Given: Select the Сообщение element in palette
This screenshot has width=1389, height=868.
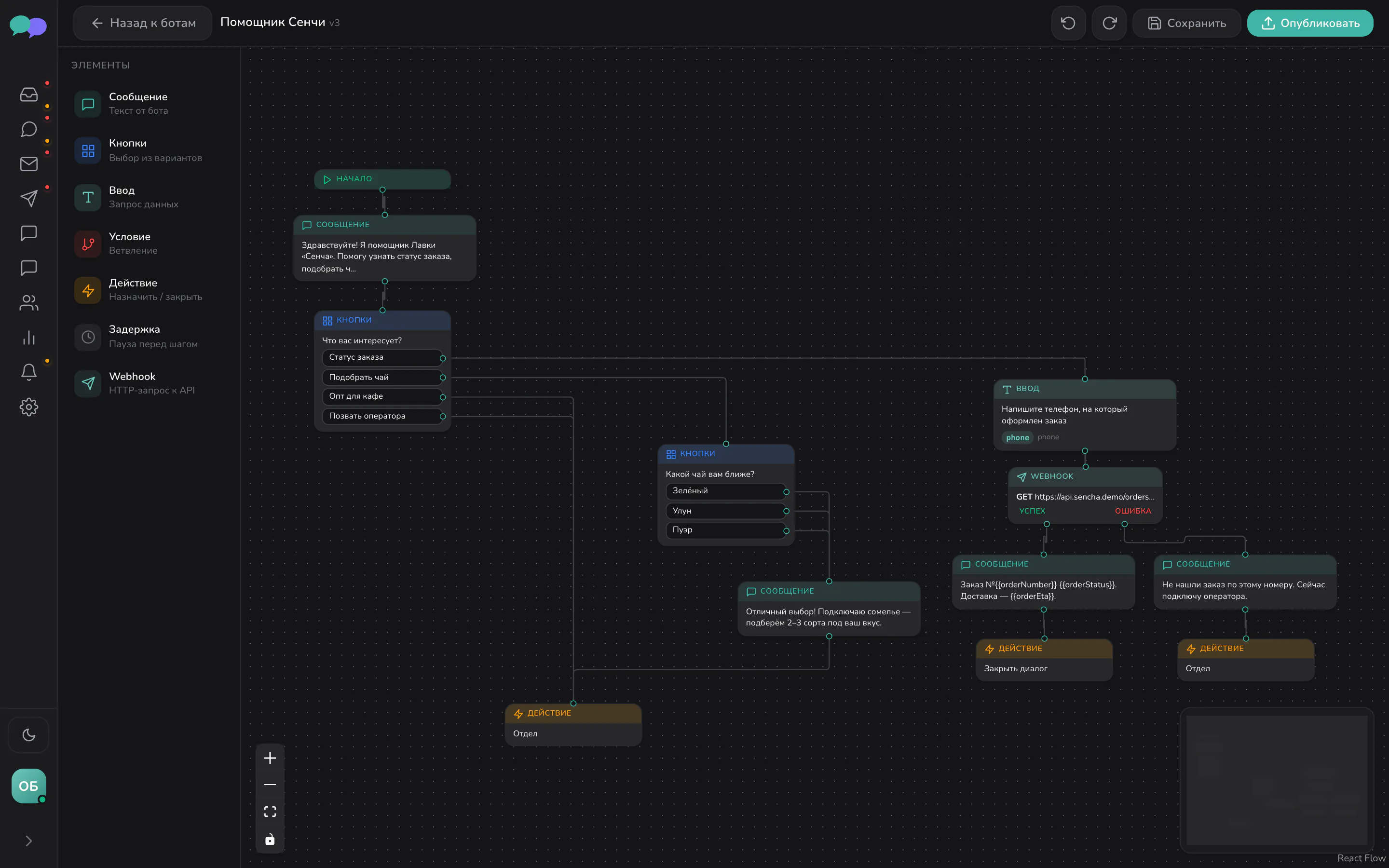Looking at the screenshot, I should tap(149, 103).
